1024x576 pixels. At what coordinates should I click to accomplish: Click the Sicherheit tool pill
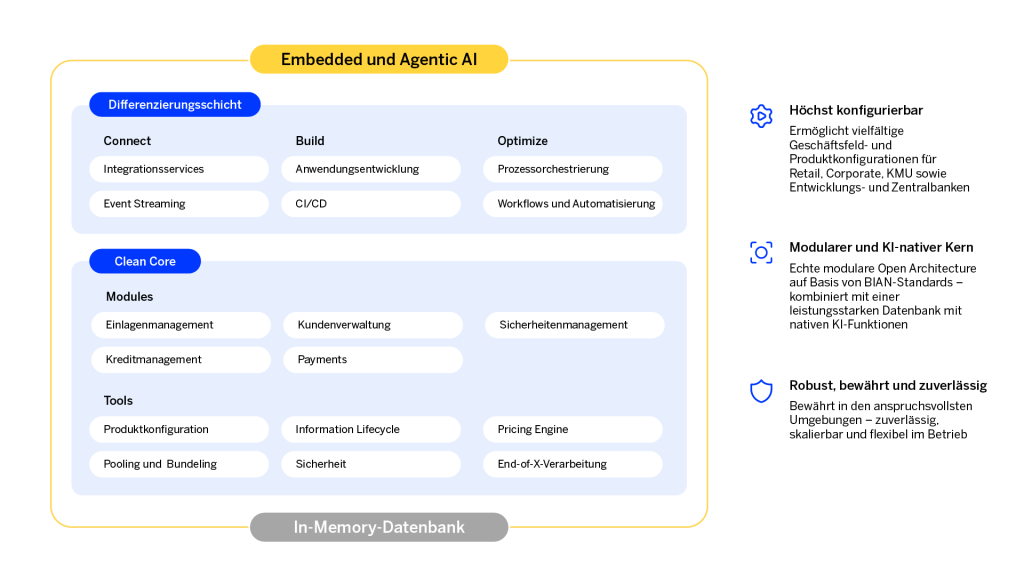click(x=371, y=464)
